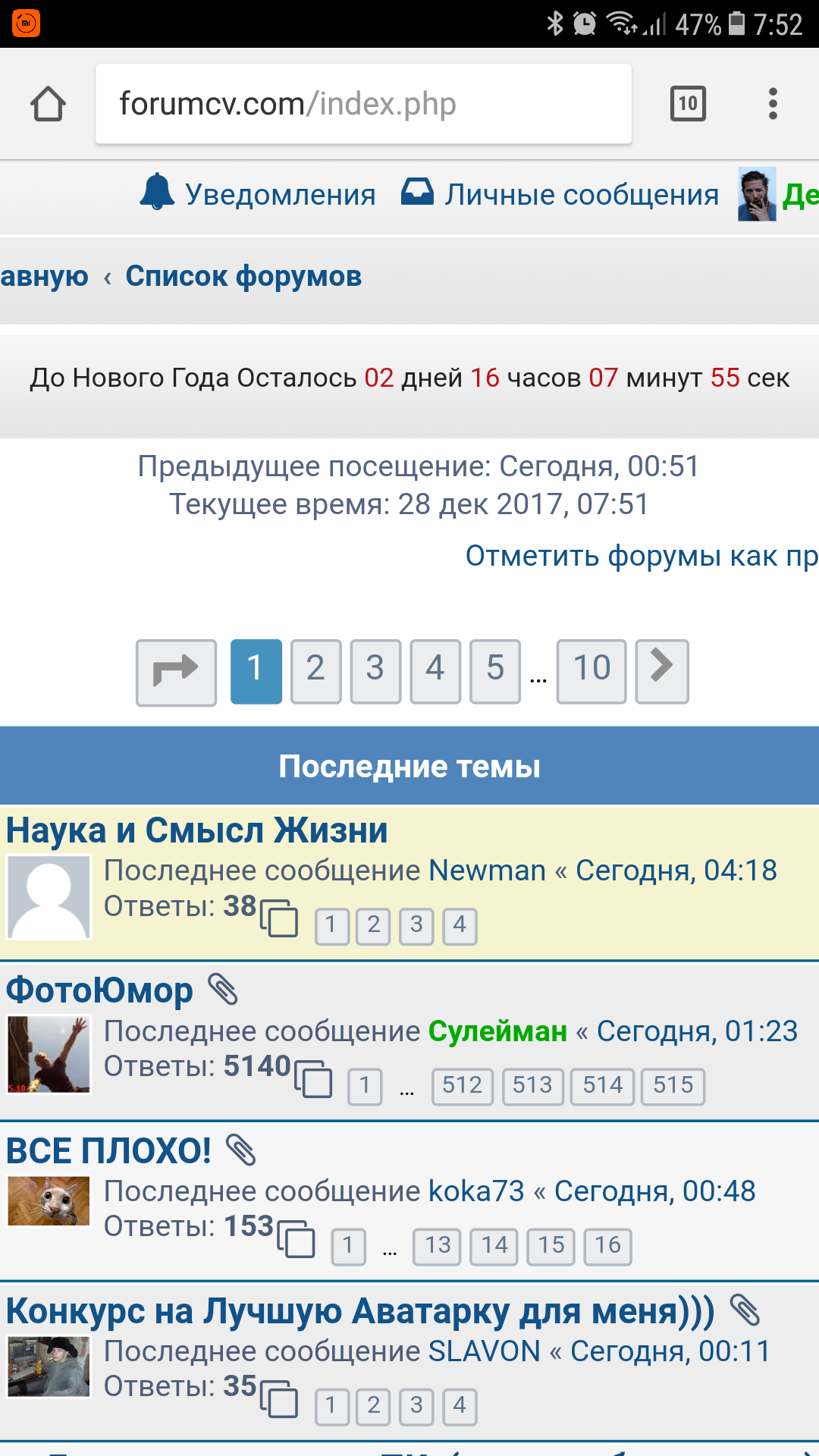This screenshot has height=1456, width=819.
Task: Go to page 10 in main pagination
Action: 591,671
